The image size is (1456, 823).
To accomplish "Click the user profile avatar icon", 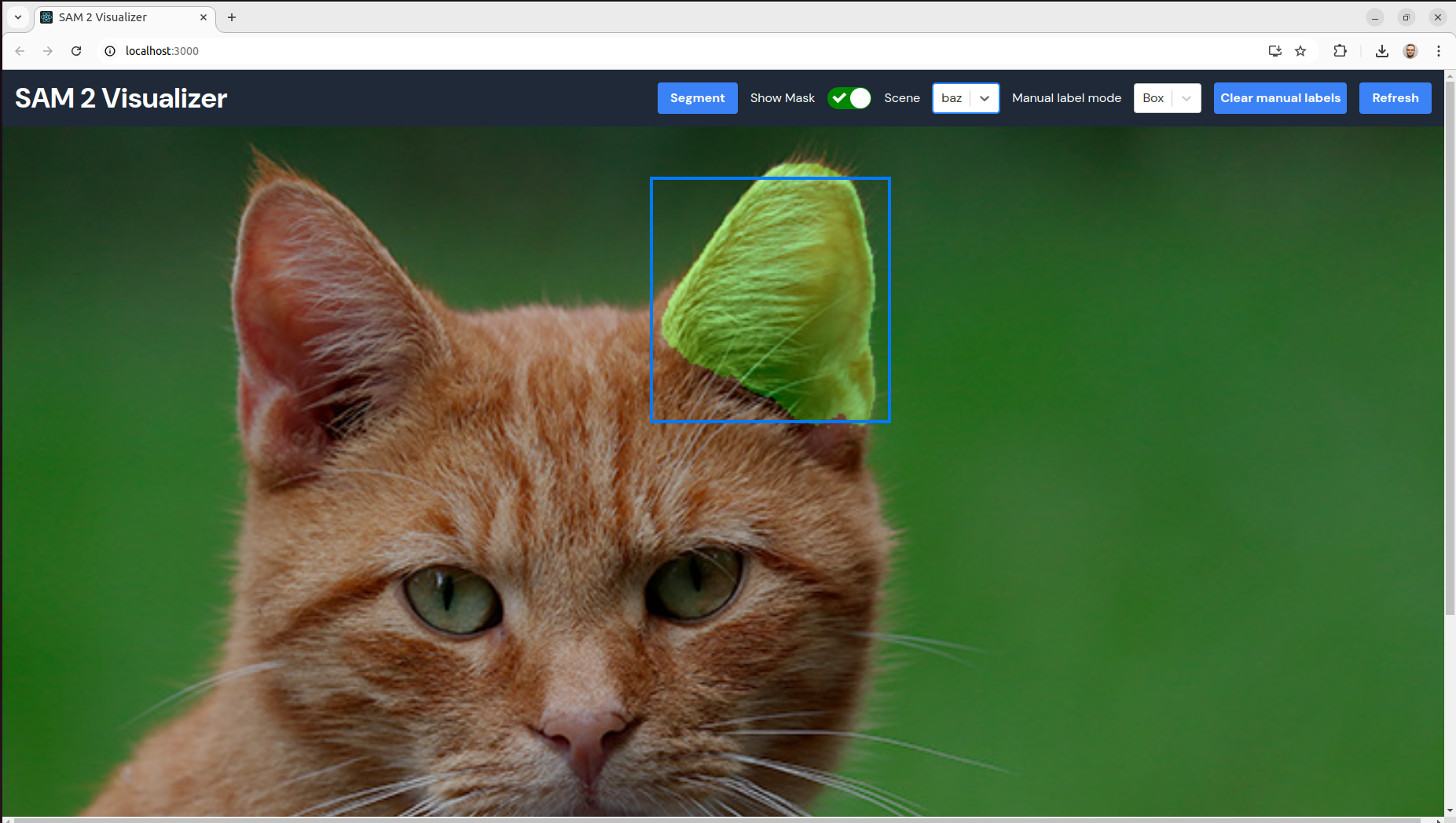I will (1410, 51).
